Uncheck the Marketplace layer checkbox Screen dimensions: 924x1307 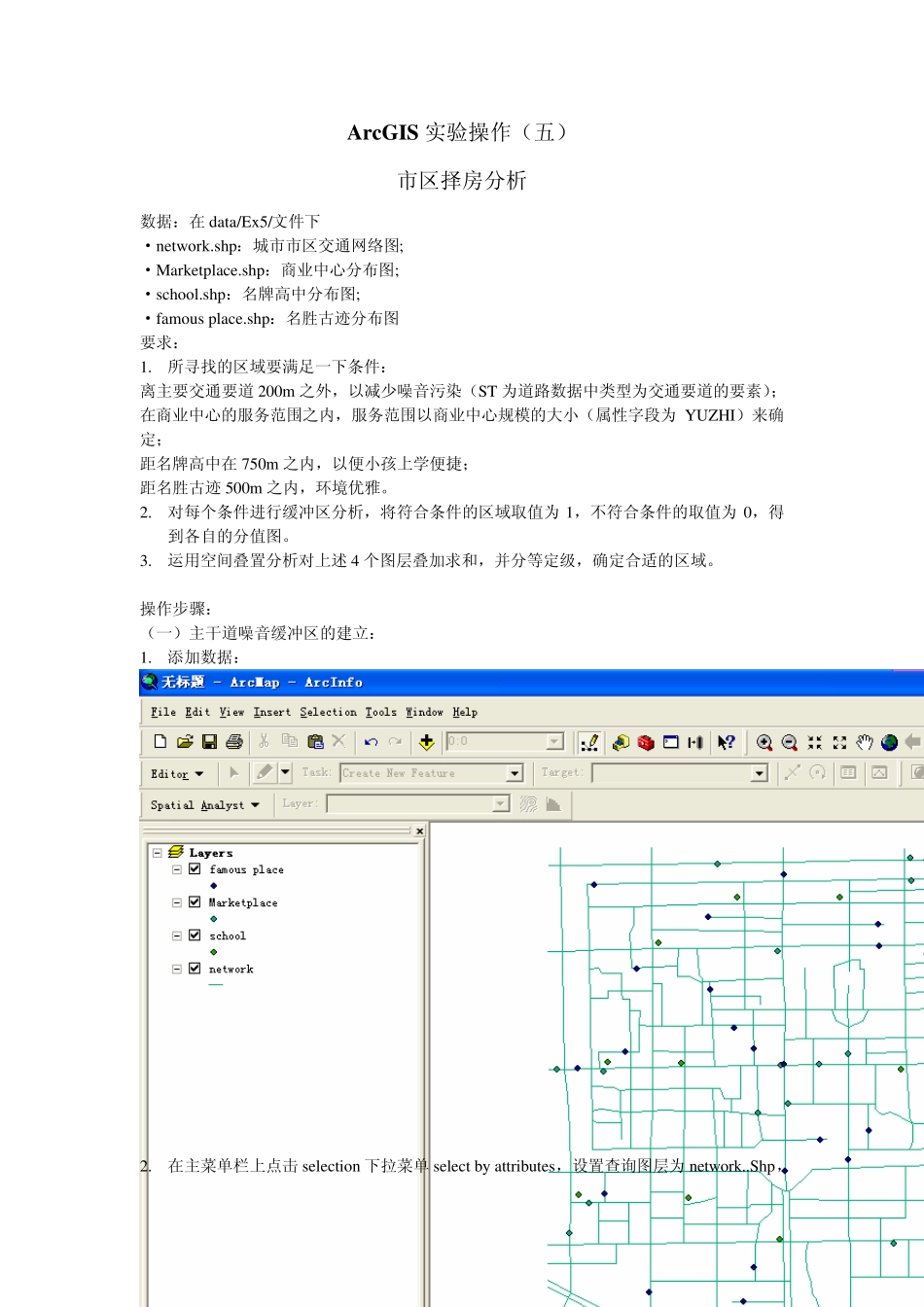[x=195, y=902]
